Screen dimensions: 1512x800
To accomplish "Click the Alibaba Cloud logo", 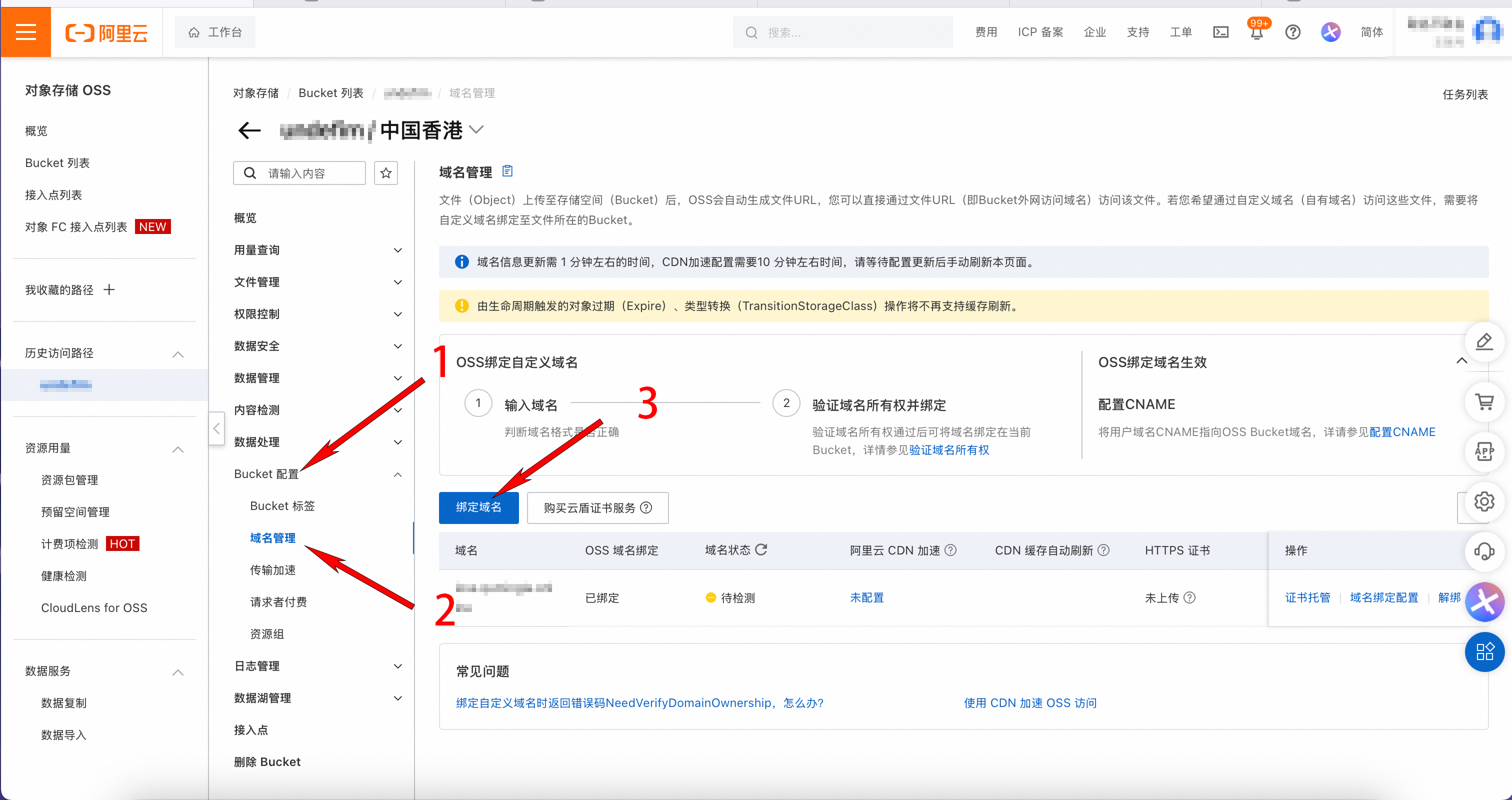I will click(x=106, y=33).
